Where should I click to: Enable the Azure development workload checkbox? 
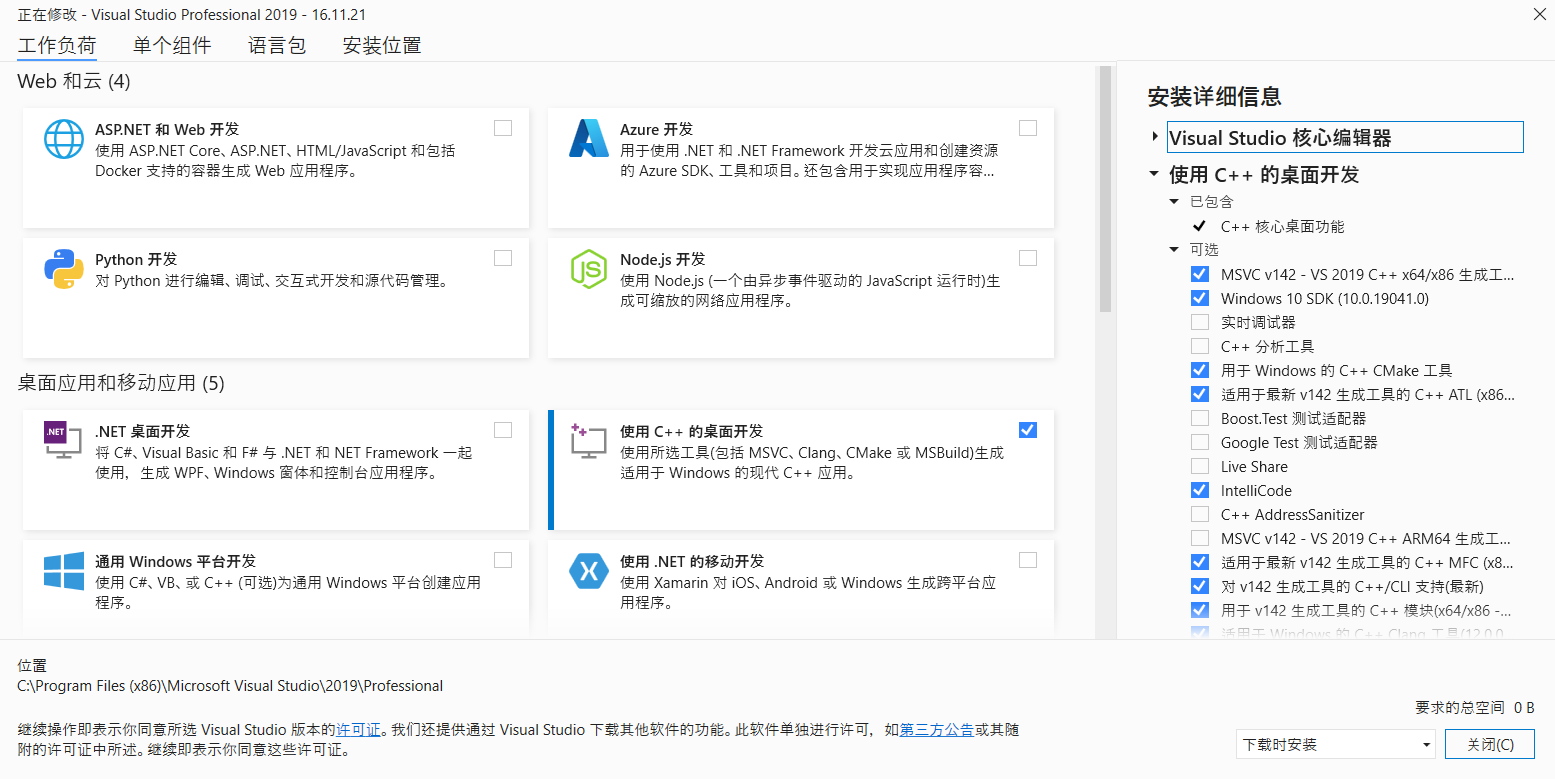[1028, 128]
